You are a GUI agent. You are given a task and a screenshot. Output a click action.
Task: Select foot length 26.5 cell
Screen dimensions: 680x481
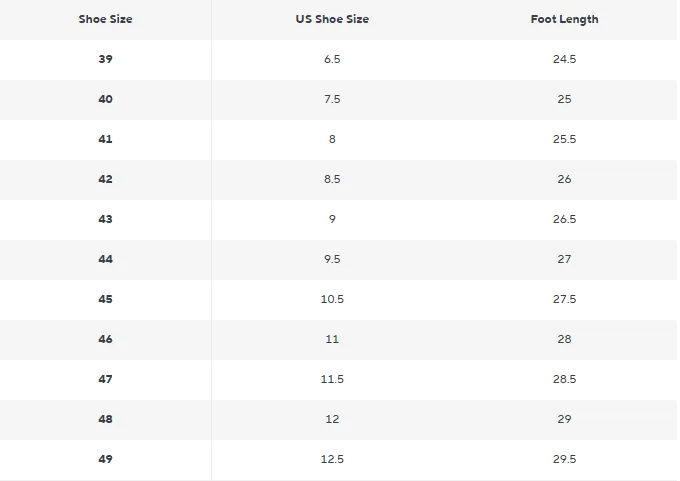click(x=564, y=219)
